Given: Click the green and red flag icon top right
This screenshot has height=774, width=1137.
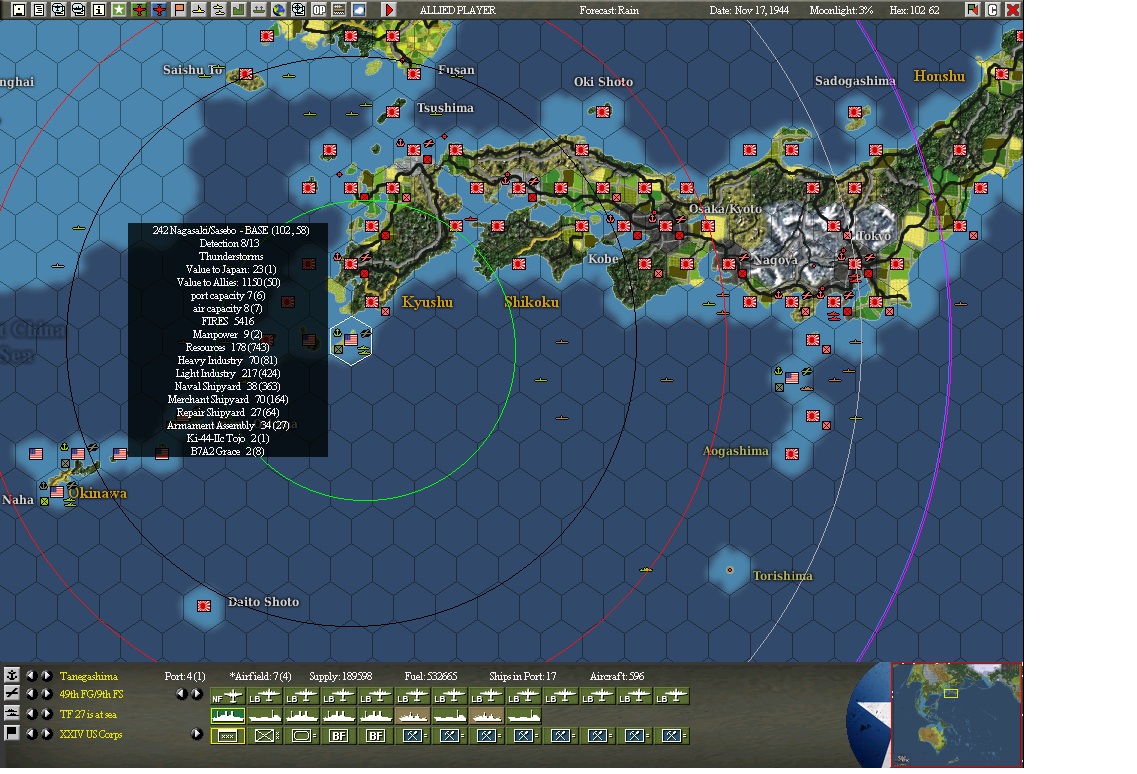Looking at the screenshot, I should point(972,9).
